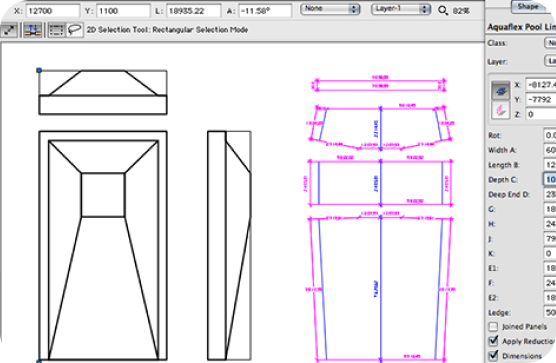This screenshot has height=363, width=556.
Task: Open the Layer-1 dropdown in top bar
Action: 401,9
